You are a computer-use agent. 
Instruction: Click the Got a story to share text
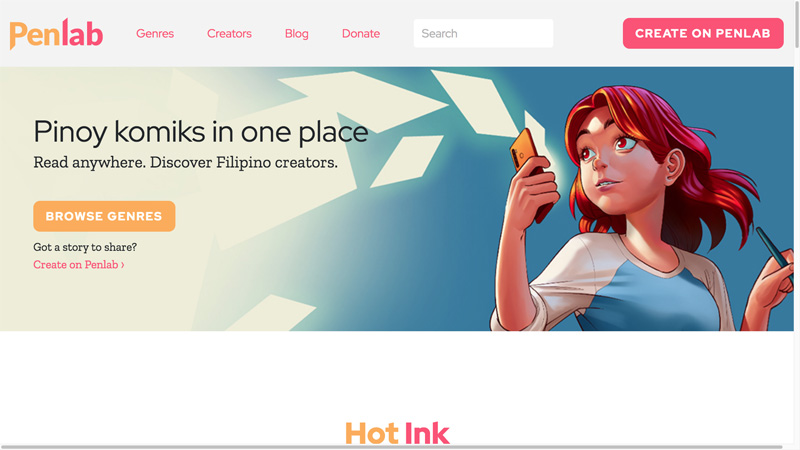pyautogui.click(x=85, y=247)
